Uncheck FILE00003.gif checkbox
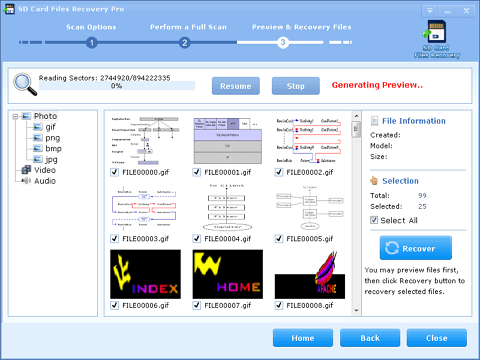The image size is (480, 360). pyautogui.click(x=114, y=239)
